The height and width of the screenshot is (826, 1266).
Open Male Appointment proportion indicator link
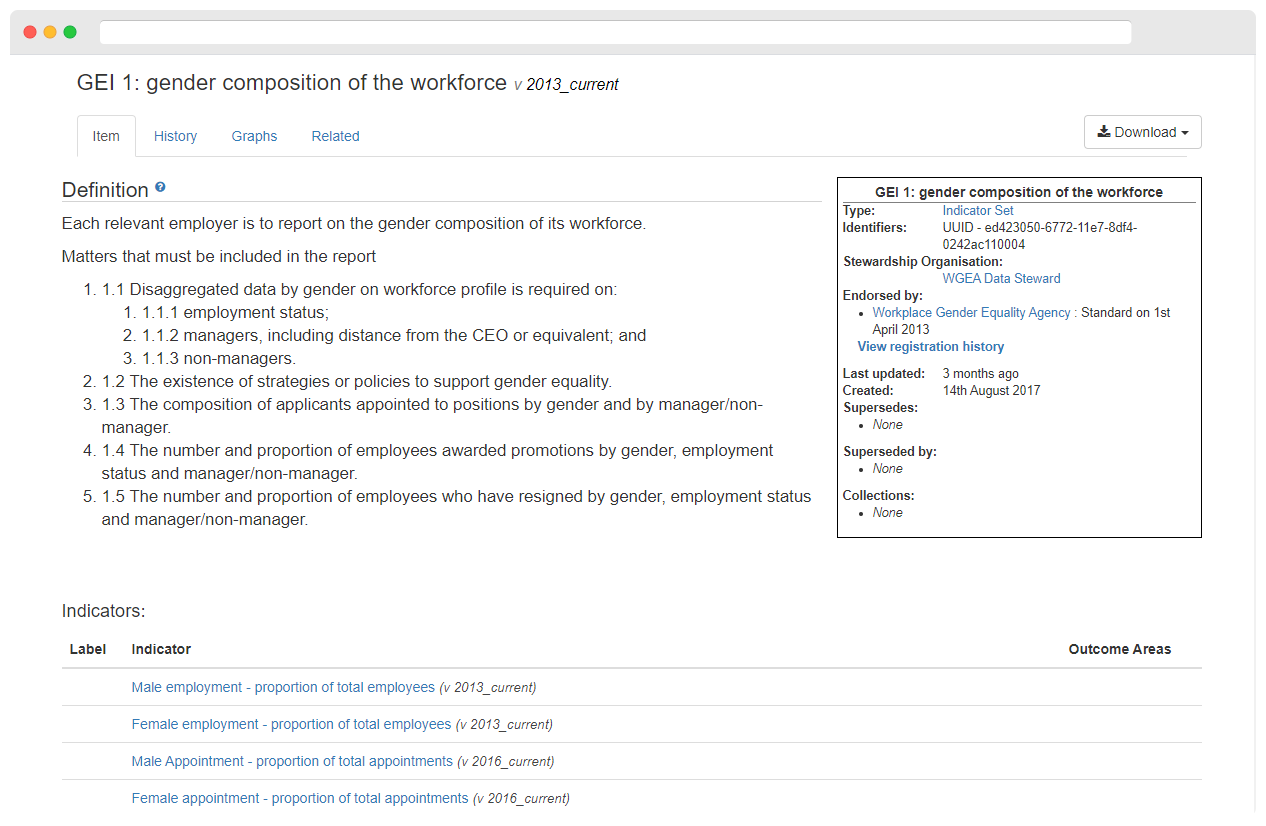[x=292, y=762]
